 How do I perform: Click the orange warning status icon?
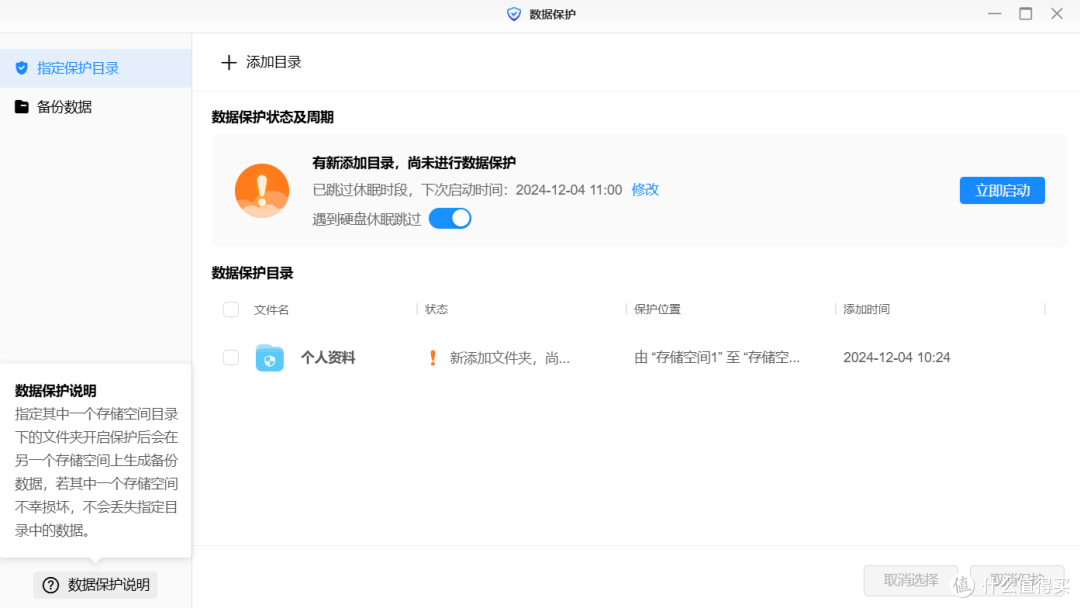(x=262, y=191)
